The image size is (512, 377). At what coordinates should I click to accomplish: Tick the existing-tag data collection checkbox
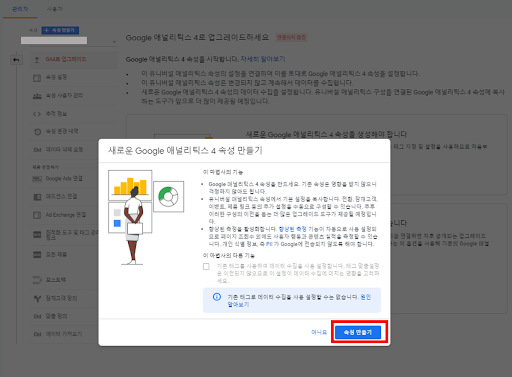[x=206, y=266]
